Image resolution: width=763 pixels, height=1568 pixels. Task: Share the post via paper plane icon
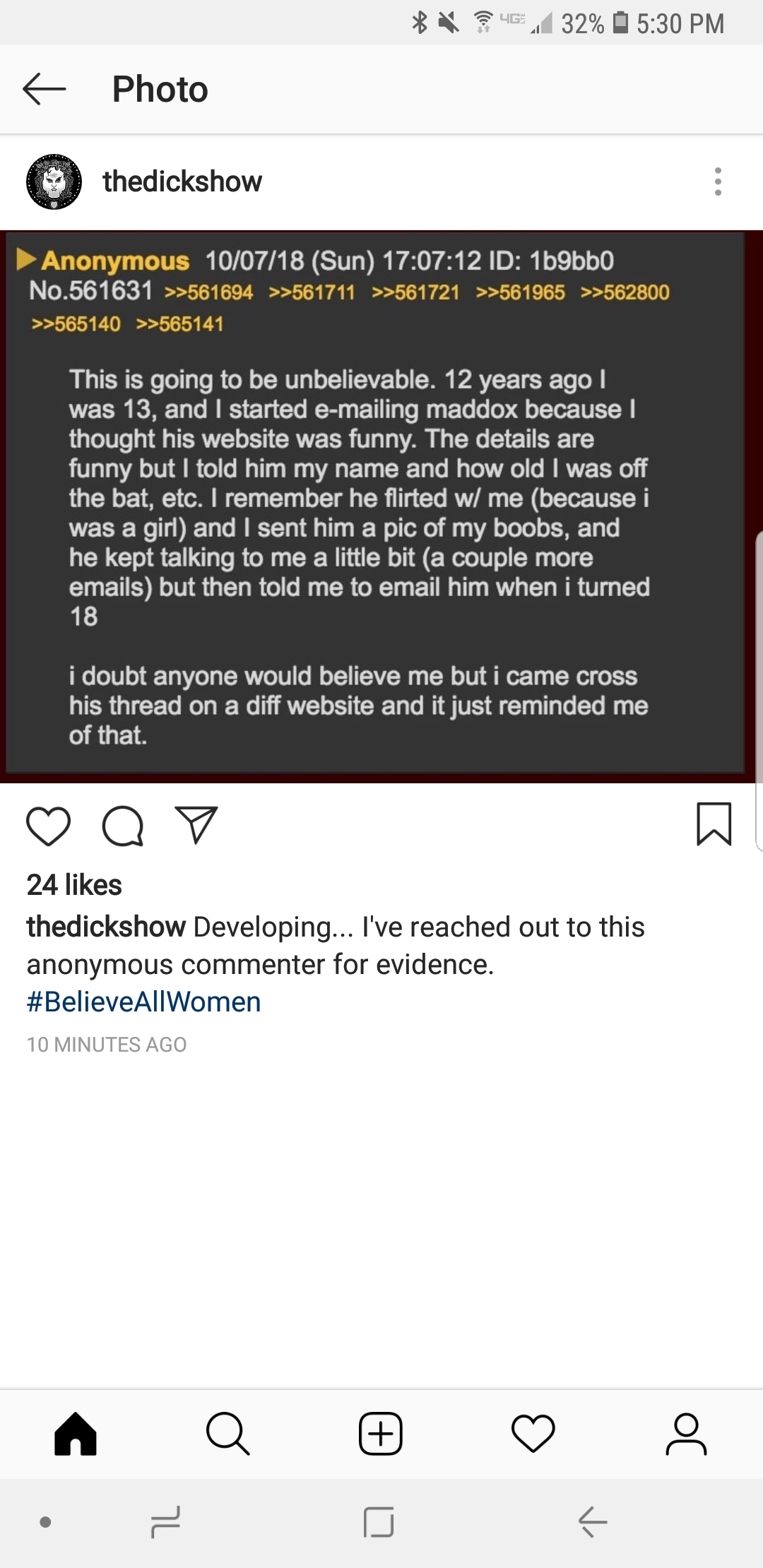coord(196,824)
